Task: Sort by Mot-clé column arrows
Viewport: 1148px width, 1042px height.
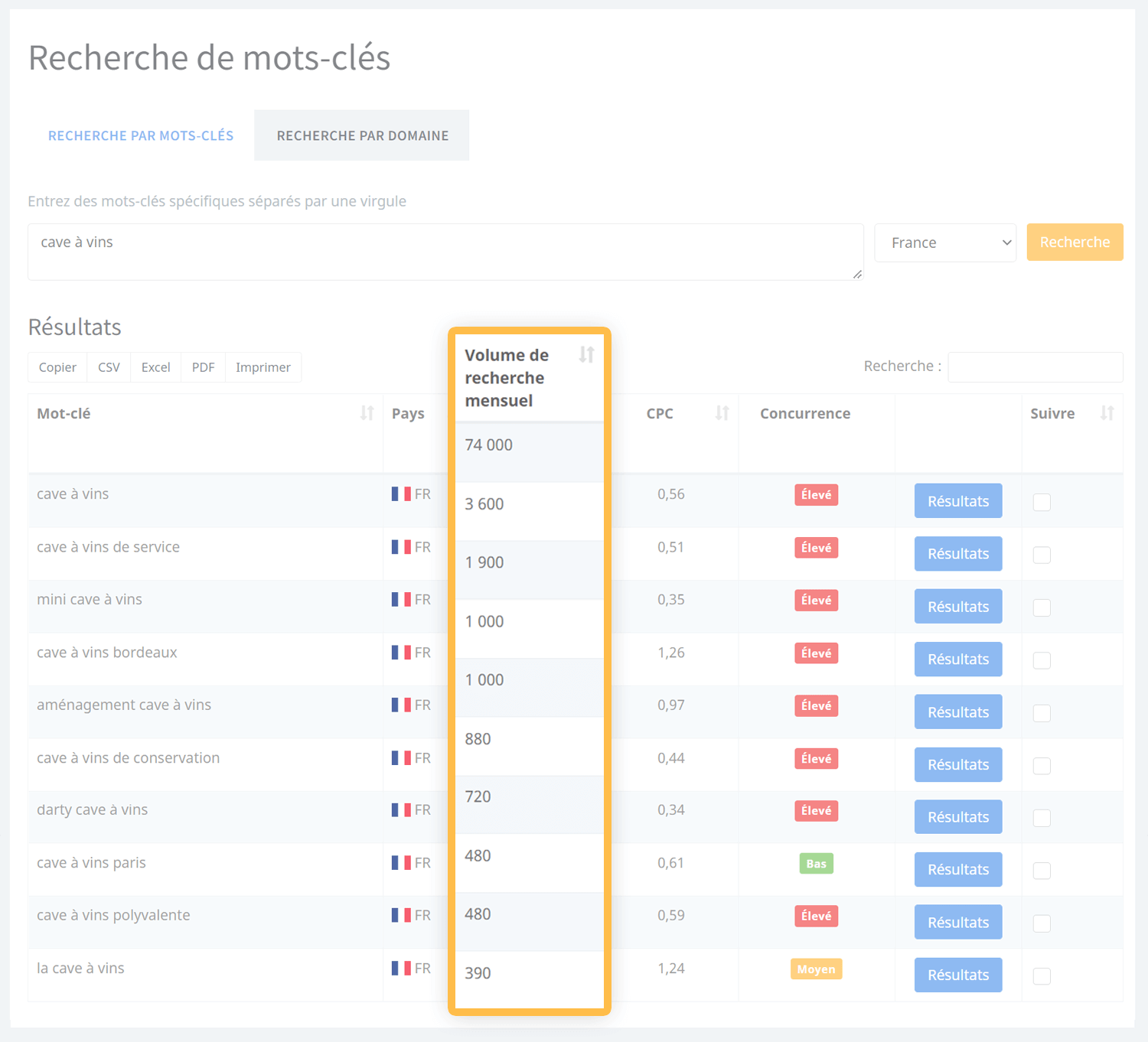Action: point(367,413)
